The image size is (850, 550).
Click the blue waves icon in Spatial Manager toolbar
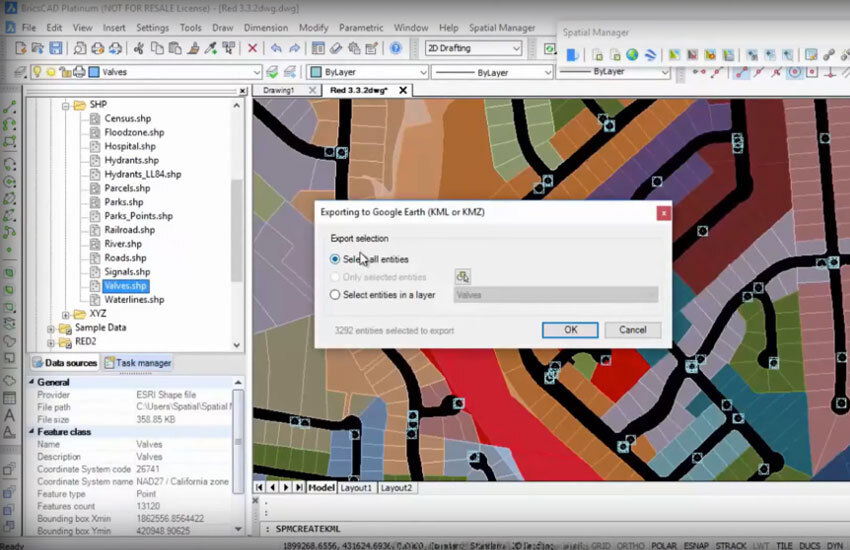pos(650,55)
